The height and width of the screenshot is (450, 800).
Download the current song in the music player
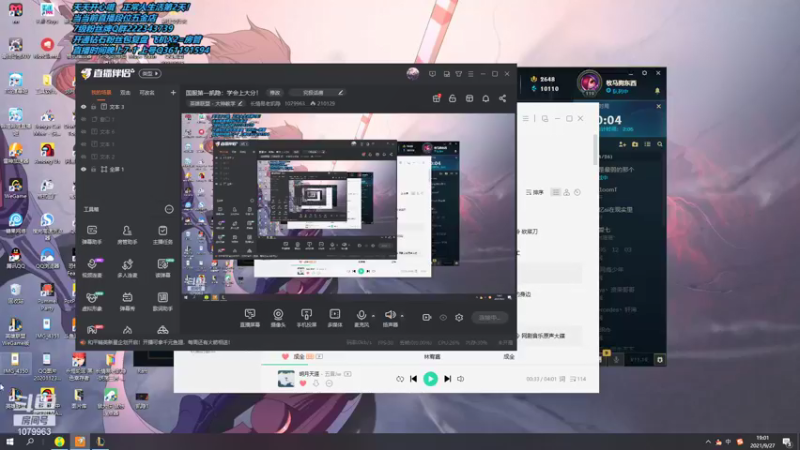pos(316,383)
